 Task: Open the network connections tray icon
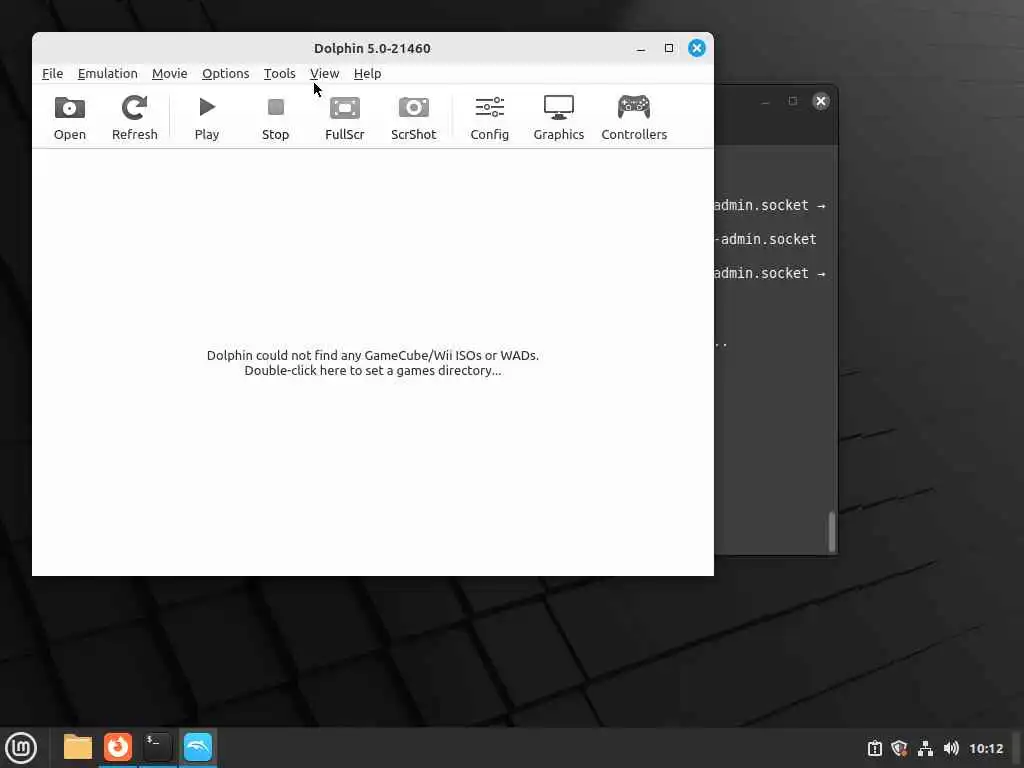[925, 748]
